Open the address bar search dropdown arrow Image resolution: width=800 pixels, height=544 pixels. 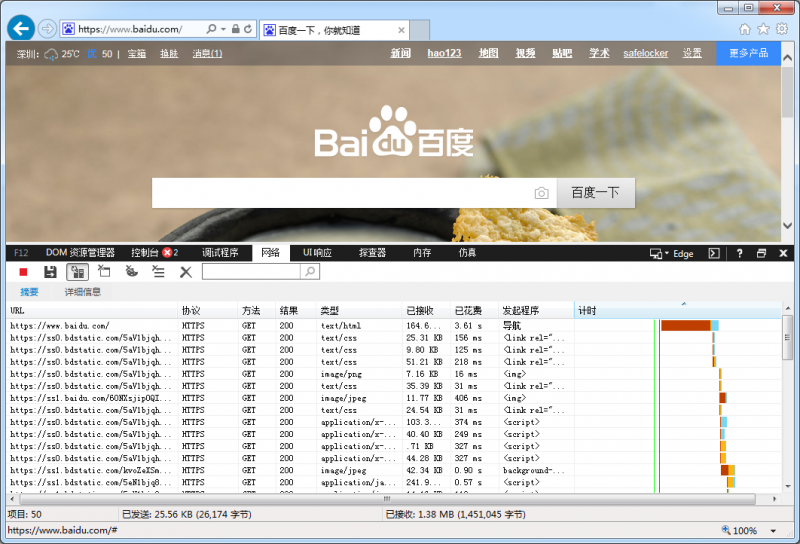(x=223, y=29)
